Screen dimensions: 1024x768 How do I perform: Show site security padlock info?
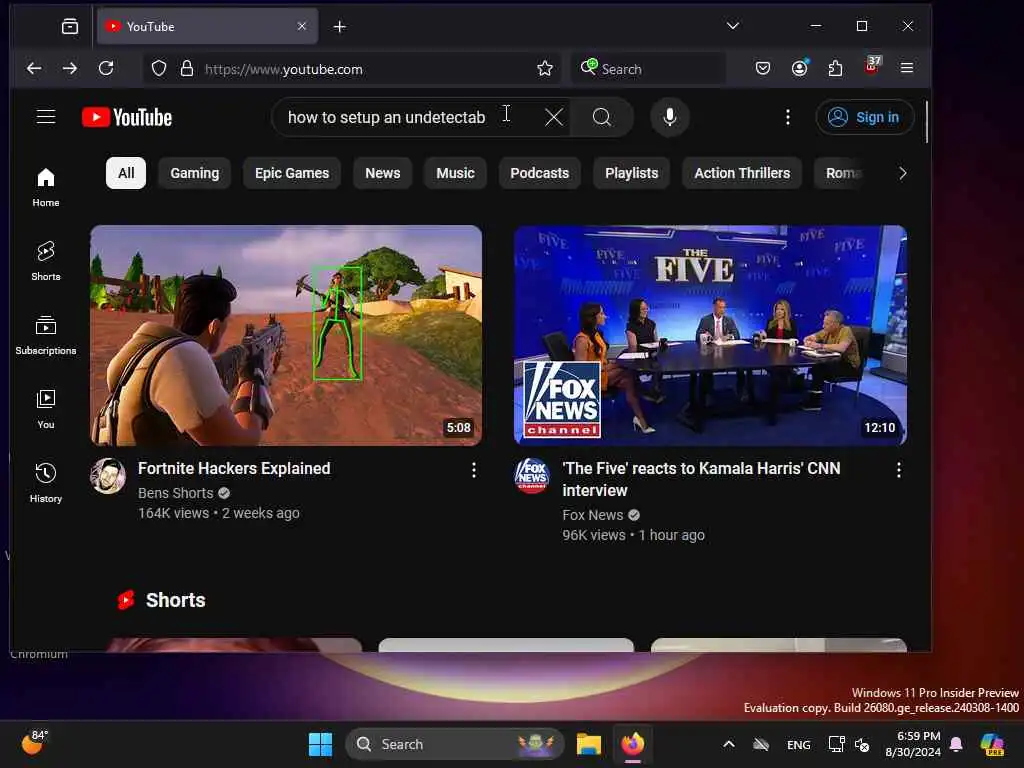[187, 69]
